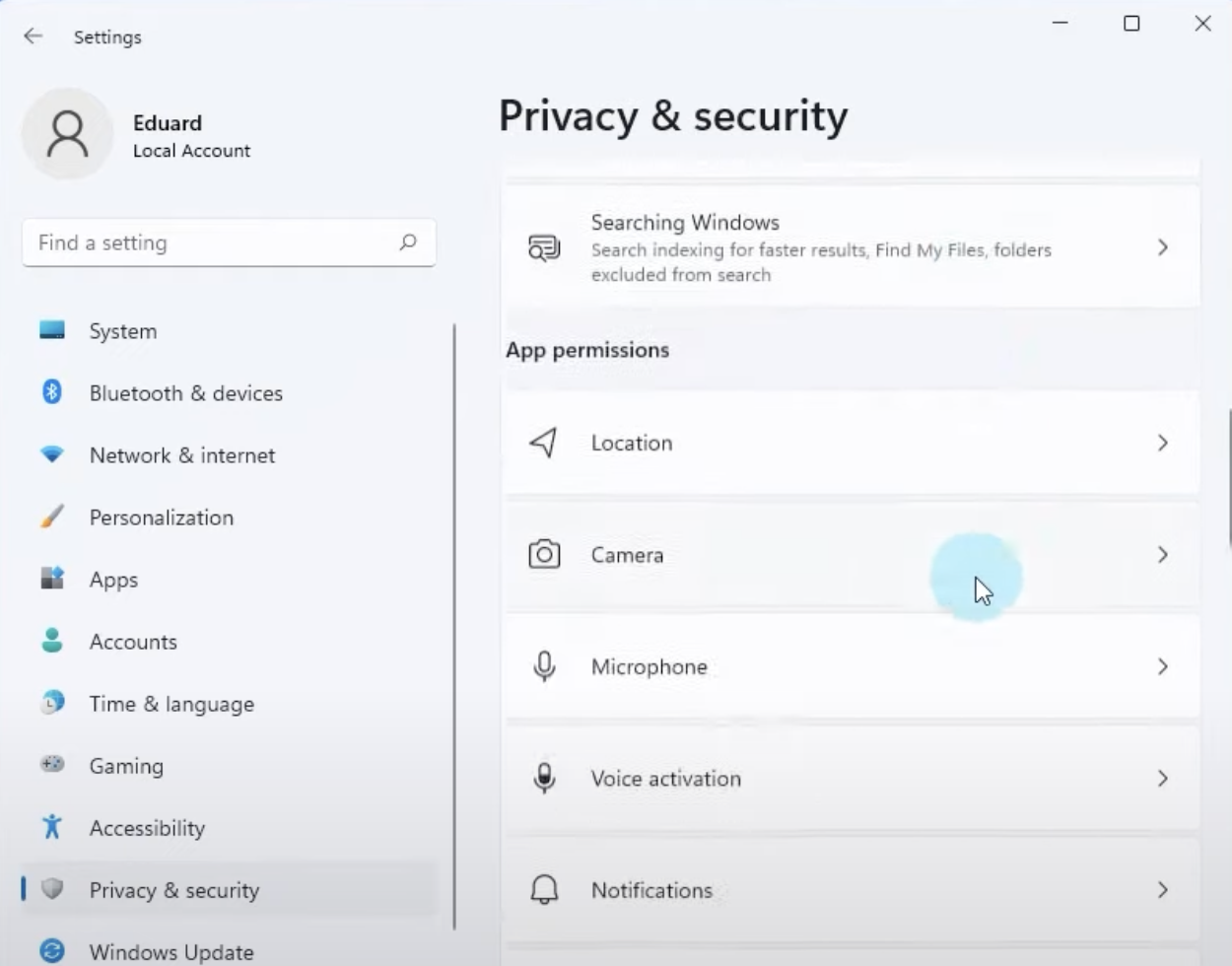
Task: Minimize the Settings window
Action: 1061,23
